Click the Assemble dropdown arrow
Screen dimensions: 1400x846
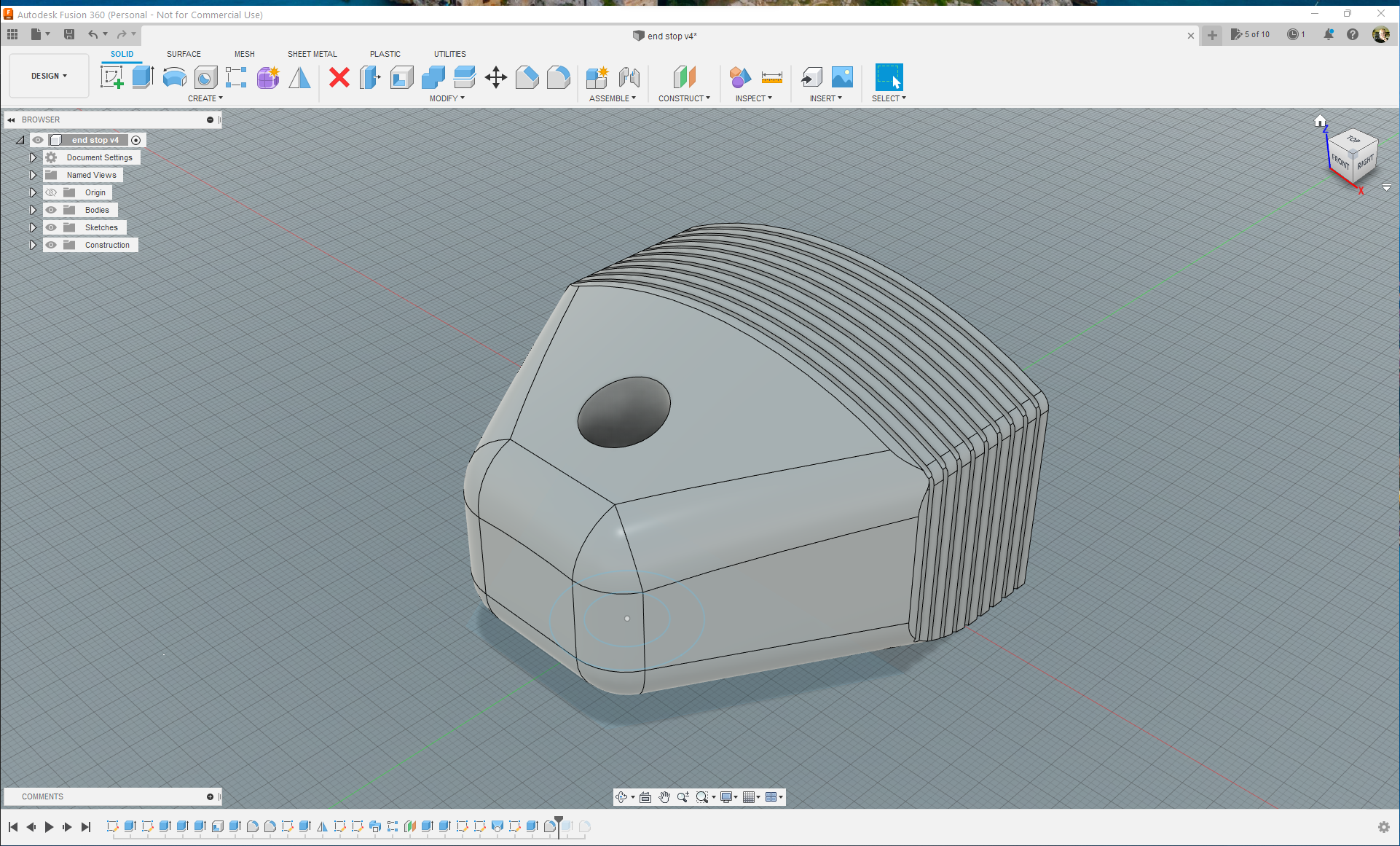635,98
